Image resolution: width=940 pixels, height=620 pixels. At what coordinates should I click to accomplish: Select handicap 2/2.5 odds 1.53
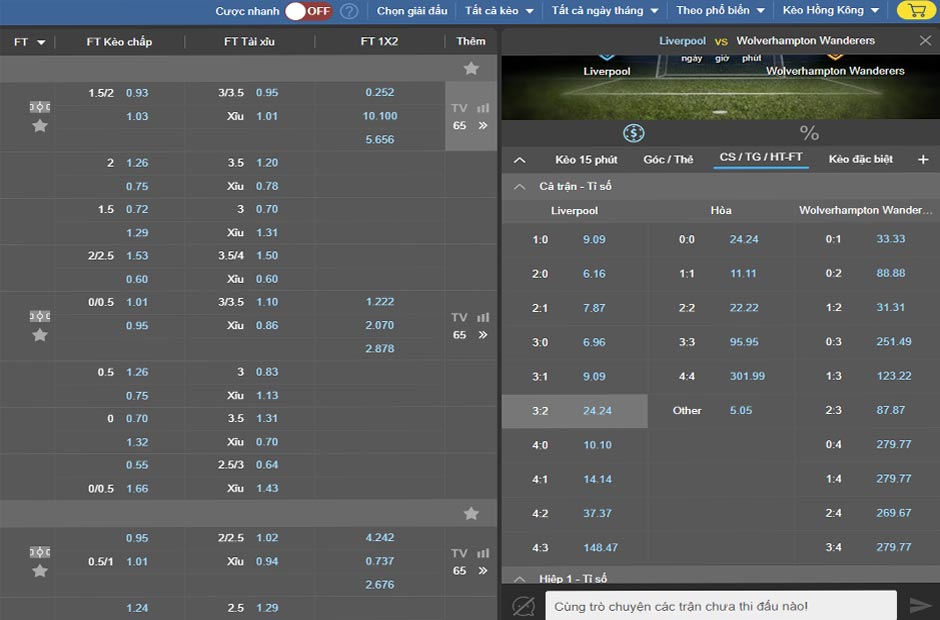click(x=137, y=256)
